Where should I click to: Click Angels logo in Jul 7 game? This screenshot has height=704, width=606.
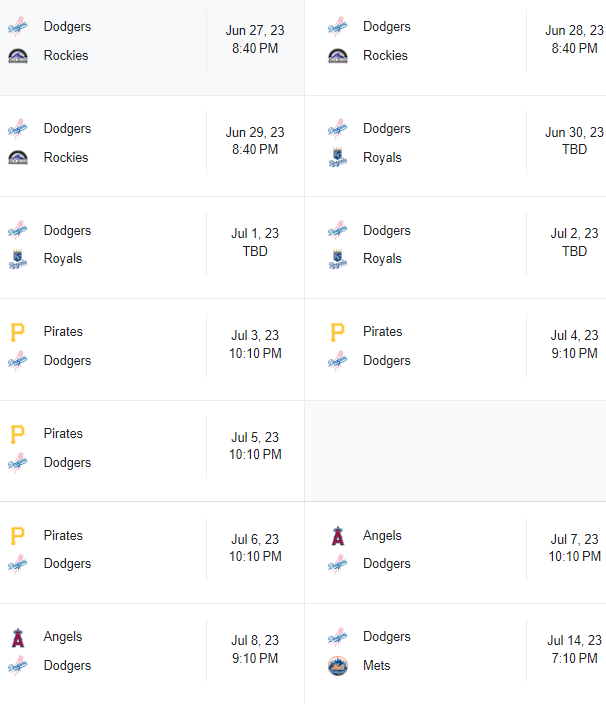point(338,536)
